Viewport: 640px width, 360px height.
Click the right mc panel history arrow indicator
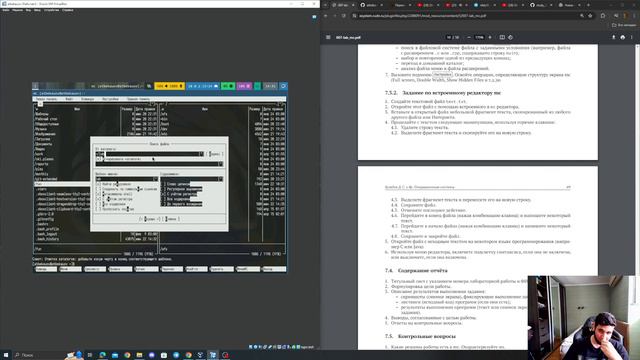click(x=281, y=104)
